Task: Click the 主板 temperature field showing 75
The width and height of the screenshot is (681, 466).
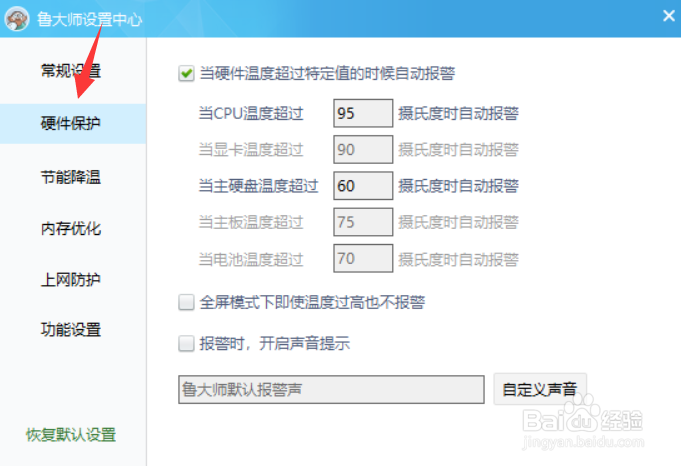Action: (363, 222)
